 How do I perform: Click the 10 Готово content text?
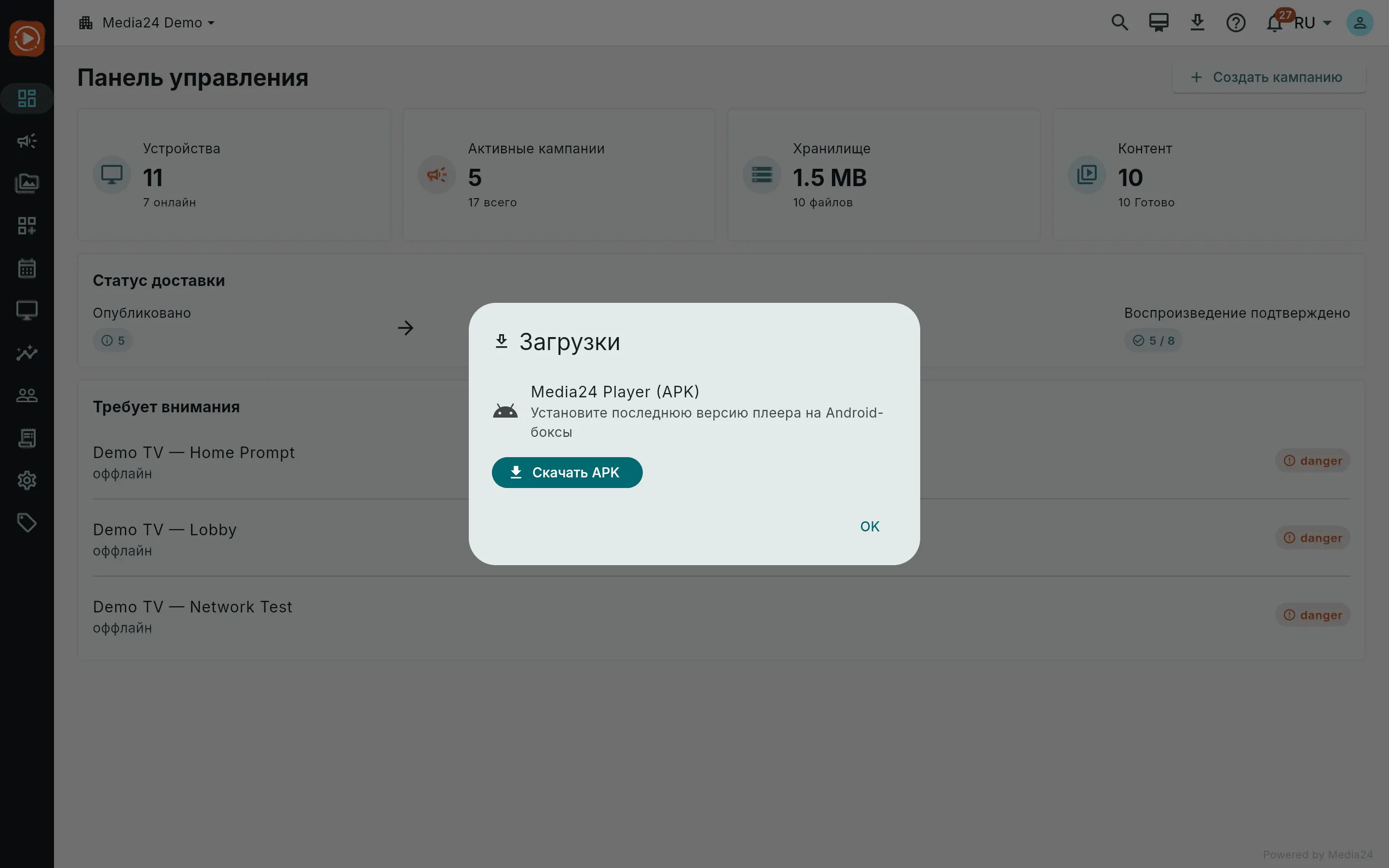pyautogui.click(x=1146, y=203)
